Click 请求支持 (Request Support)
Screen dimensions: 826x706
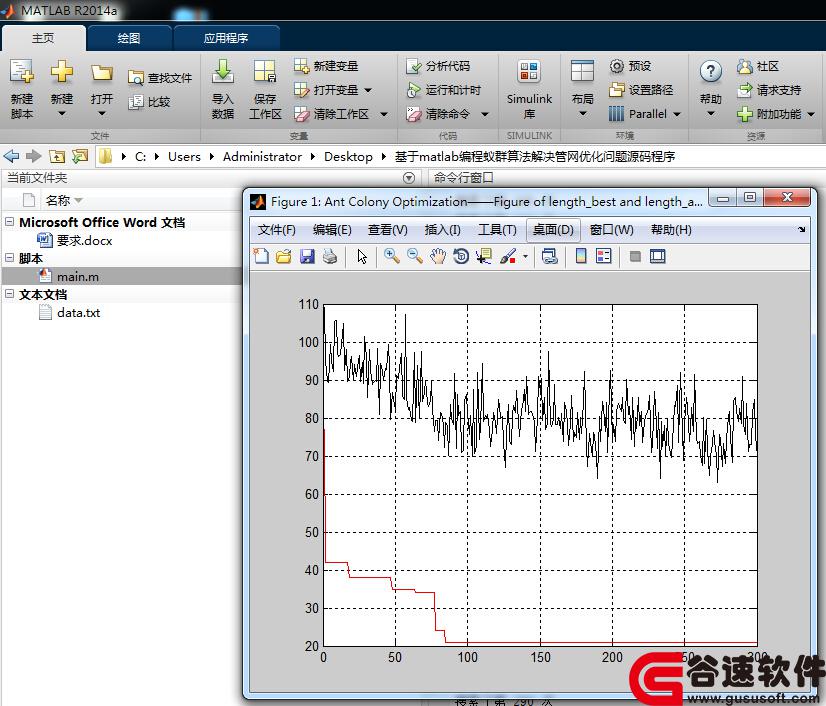pyautogui.click(x=769, y=90)
